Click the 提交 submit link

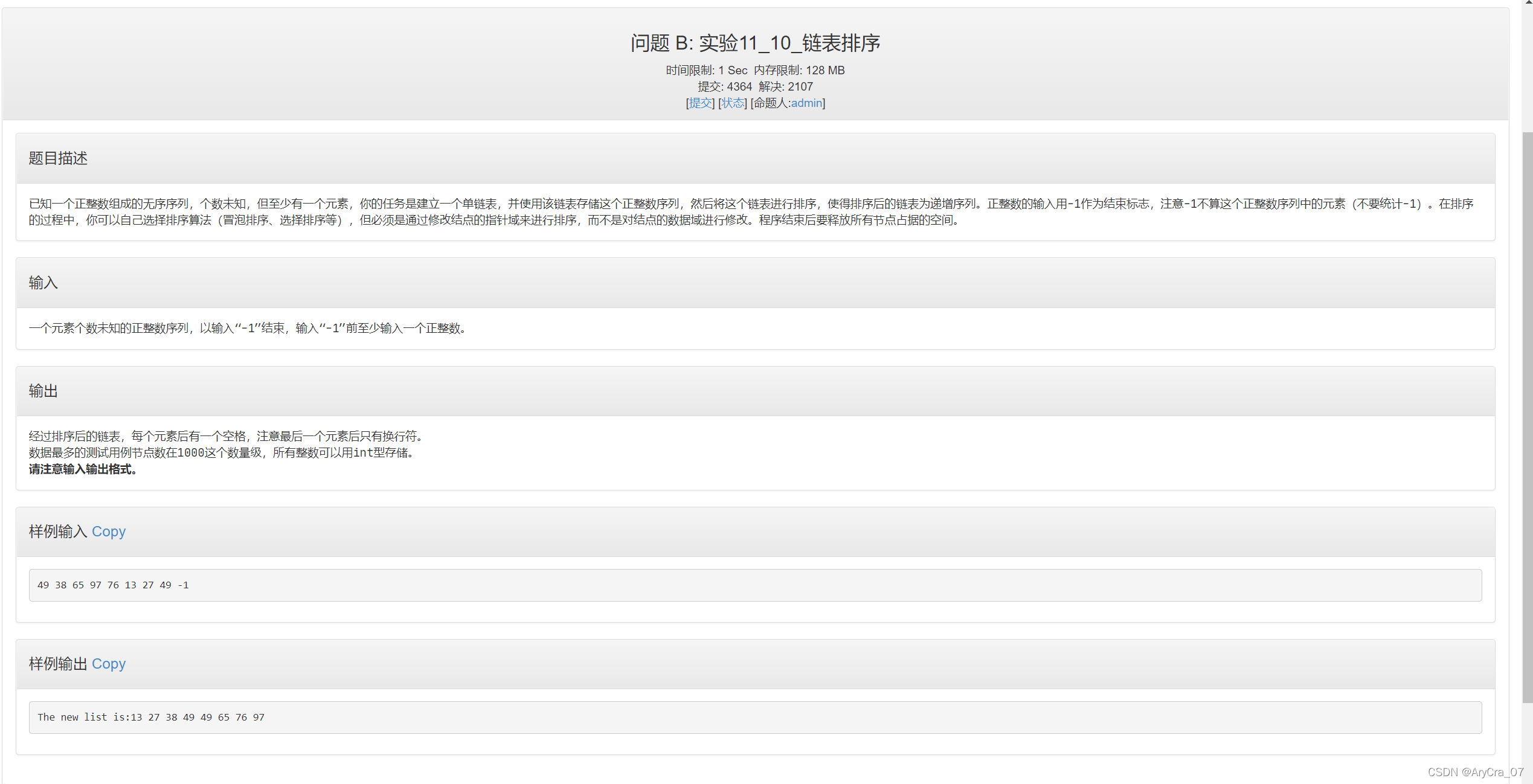point(700,103)
